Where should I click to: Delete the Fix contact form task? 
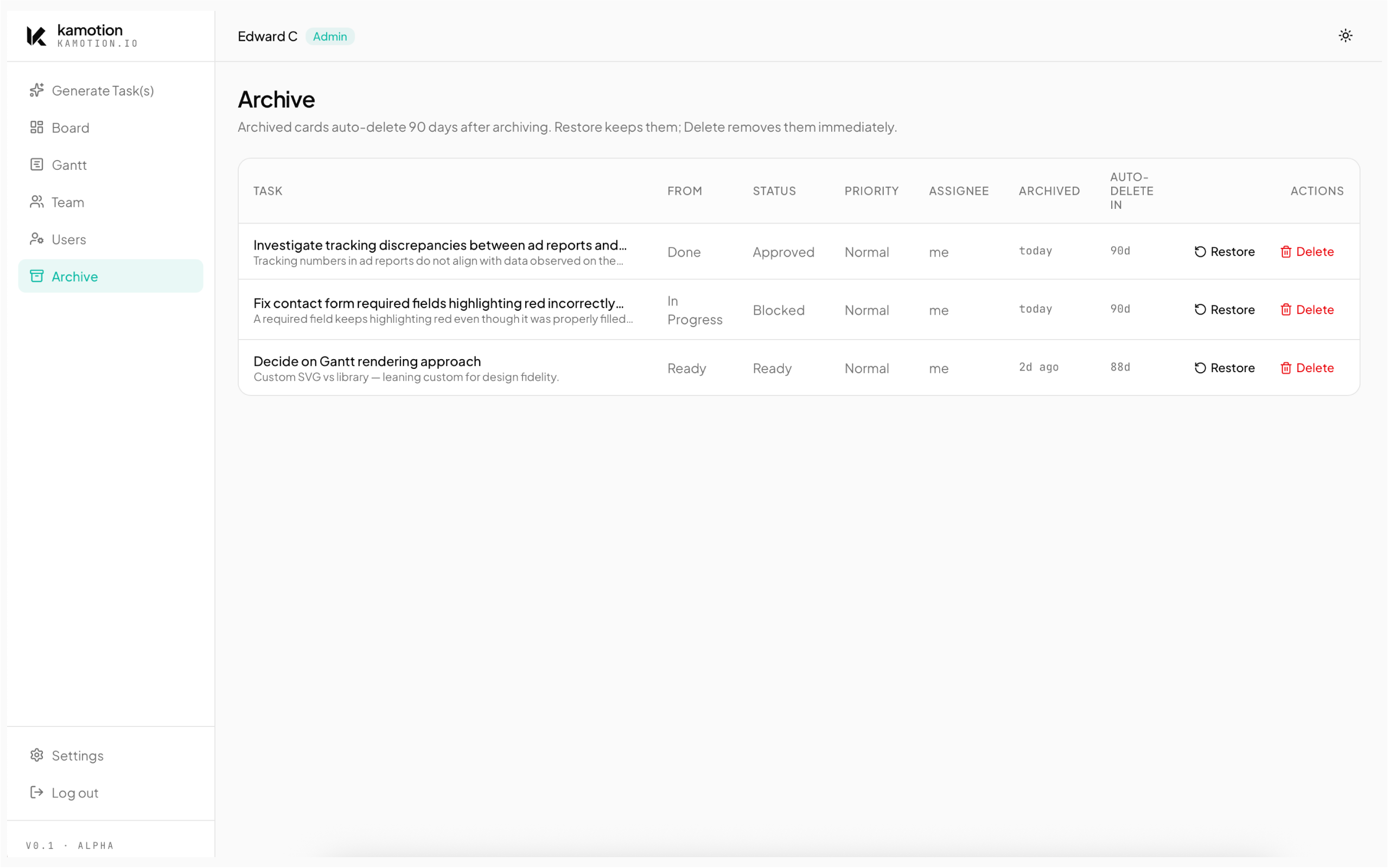pyautogui.click(x=1307, y=309)
